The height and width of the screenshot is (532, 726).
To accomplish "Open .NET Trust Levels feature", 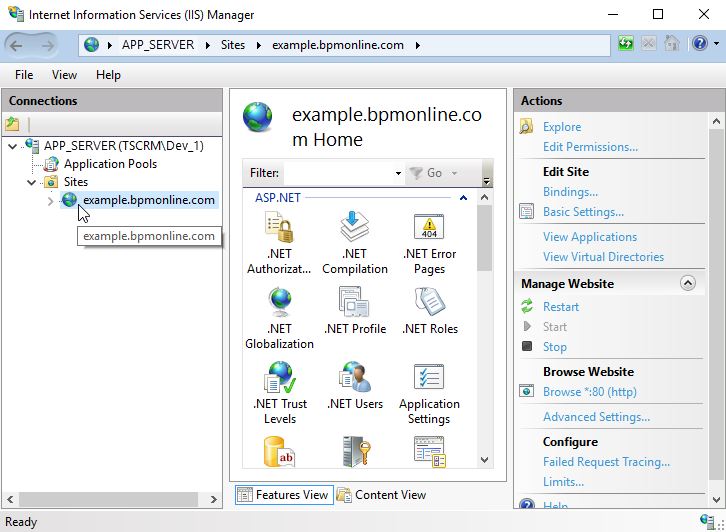I will [x=280, y=393].
